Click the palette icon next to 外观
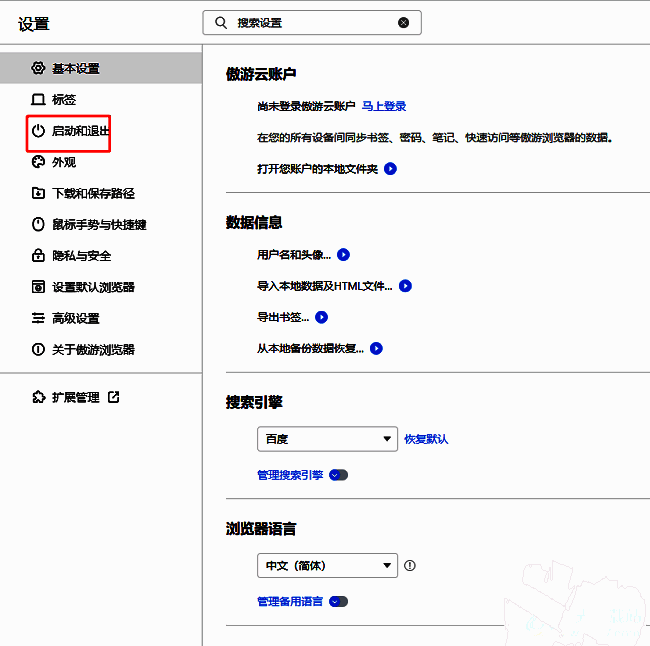The height and width of the screenshot is (646, 650). pyautogui.click(x=38, y=162)
